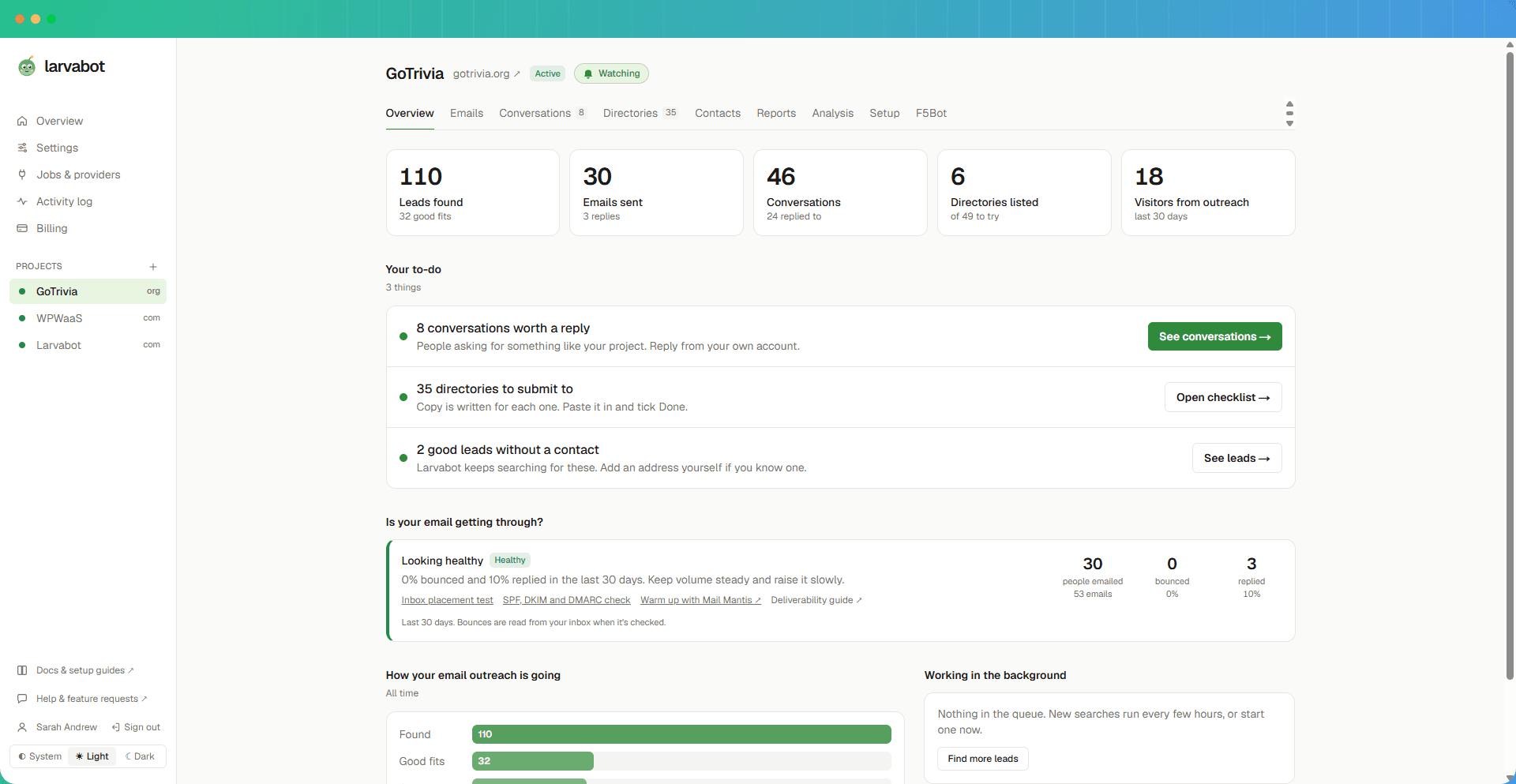
Task: Open Activity log pulse icon
Action: [x=22, y=201]
